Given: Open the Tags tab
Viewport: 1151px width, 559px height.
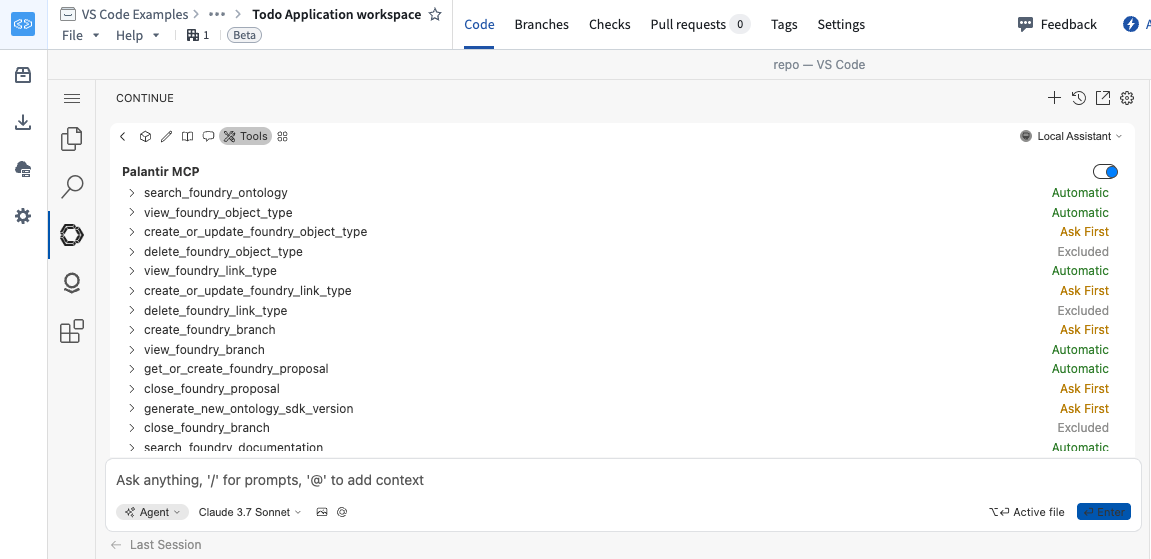Looking at the screenshot, I should point(784,24).
